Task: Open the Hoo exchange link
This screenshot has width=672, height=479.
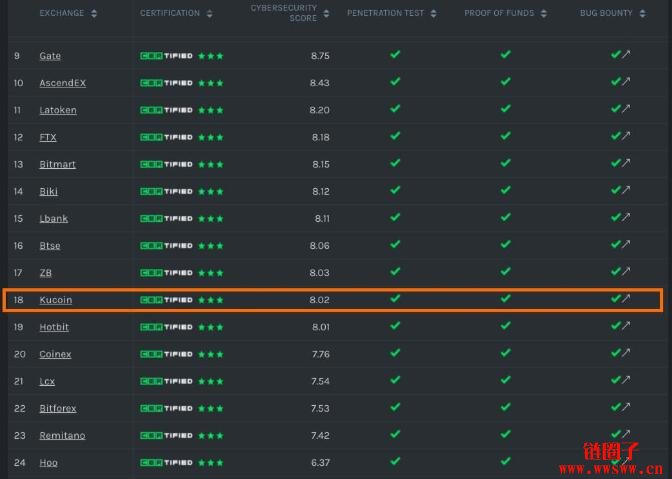Action: (x=48, y=463)
